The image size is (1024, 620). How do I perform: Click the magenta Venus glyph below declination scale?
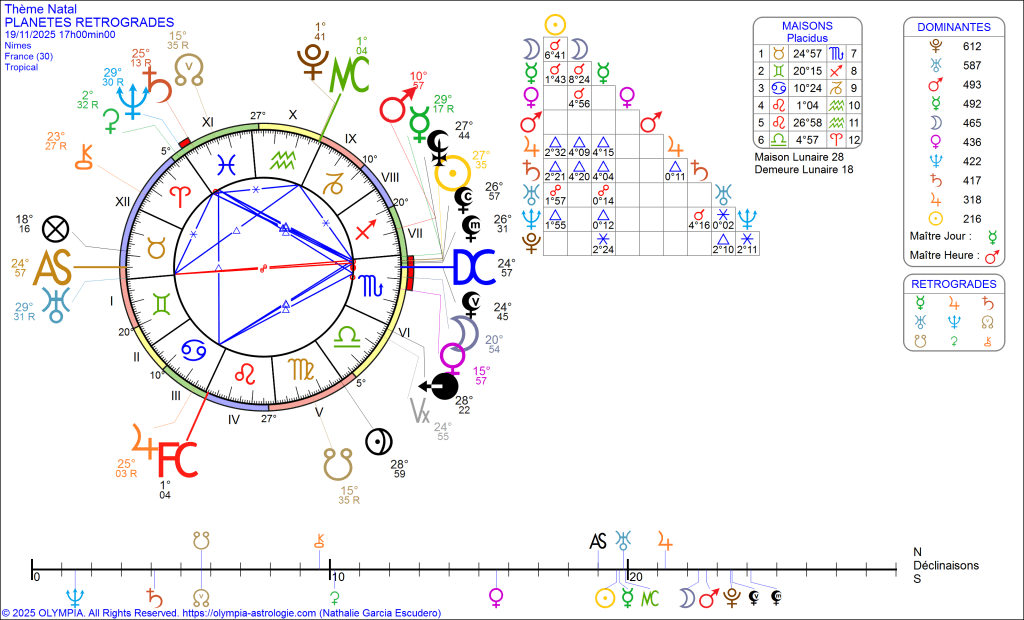pos(495,597)
